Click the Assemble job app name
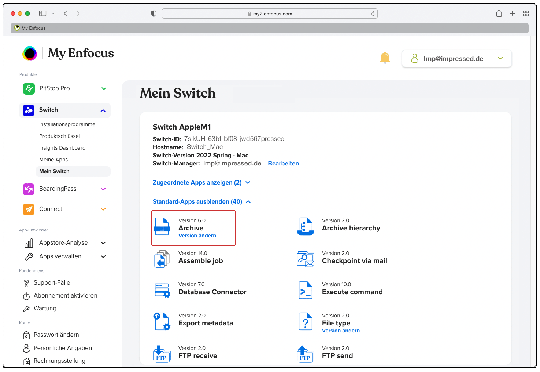540x372 pixels. (201, 261)
